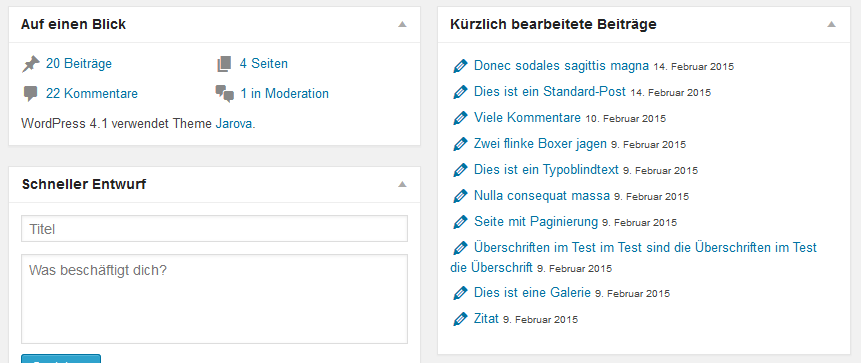Open the Jarova theme link
Screen dimensions: 861x363
233,124
